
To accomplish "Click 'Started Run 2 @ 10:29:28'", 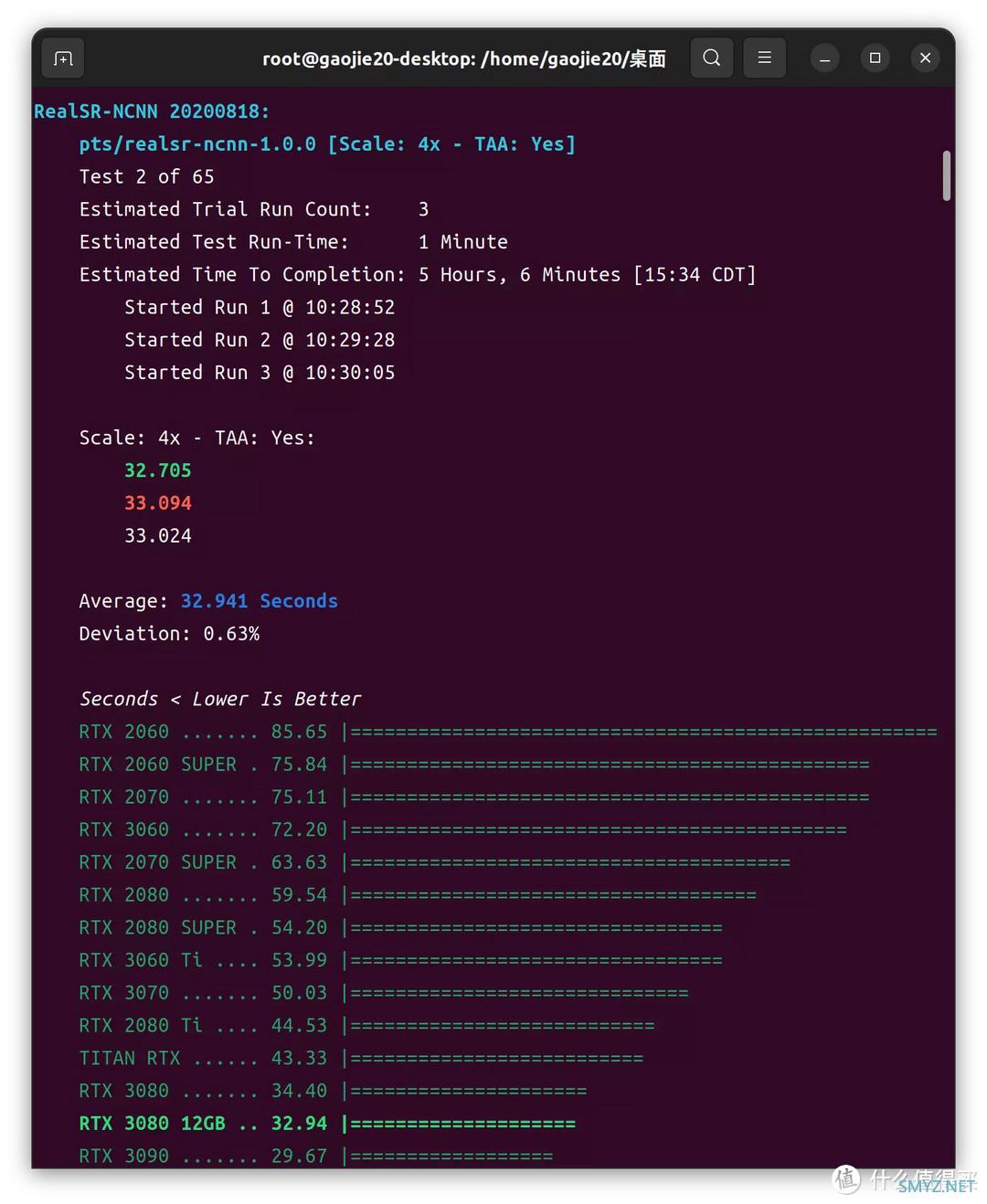I will (260, 340).
